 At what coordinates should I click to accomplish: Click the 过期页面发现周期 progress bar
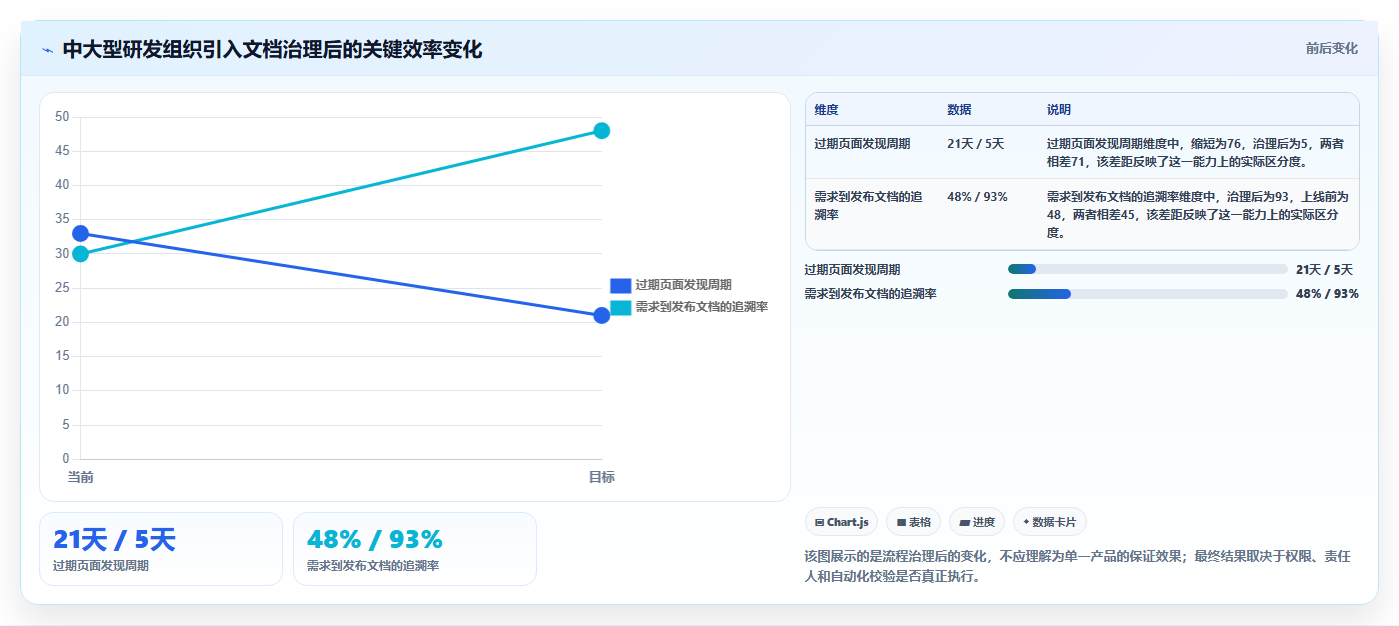pos(1147,269)
